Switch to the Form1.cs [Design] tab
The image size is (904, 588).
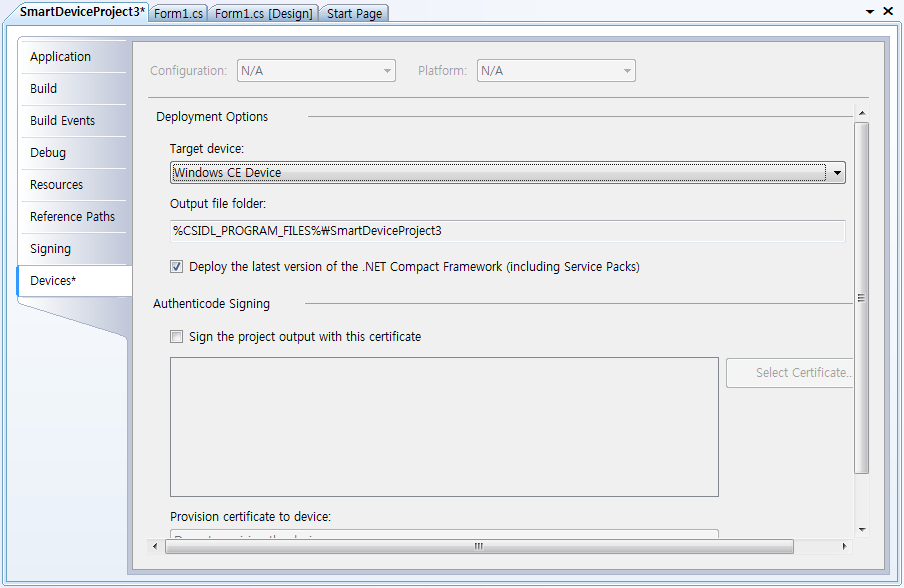pos(264,13)
